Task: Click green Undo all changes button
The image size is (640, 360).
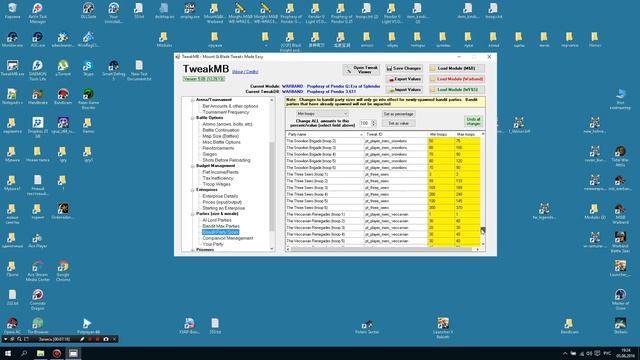Action: [x=473, y=121]
